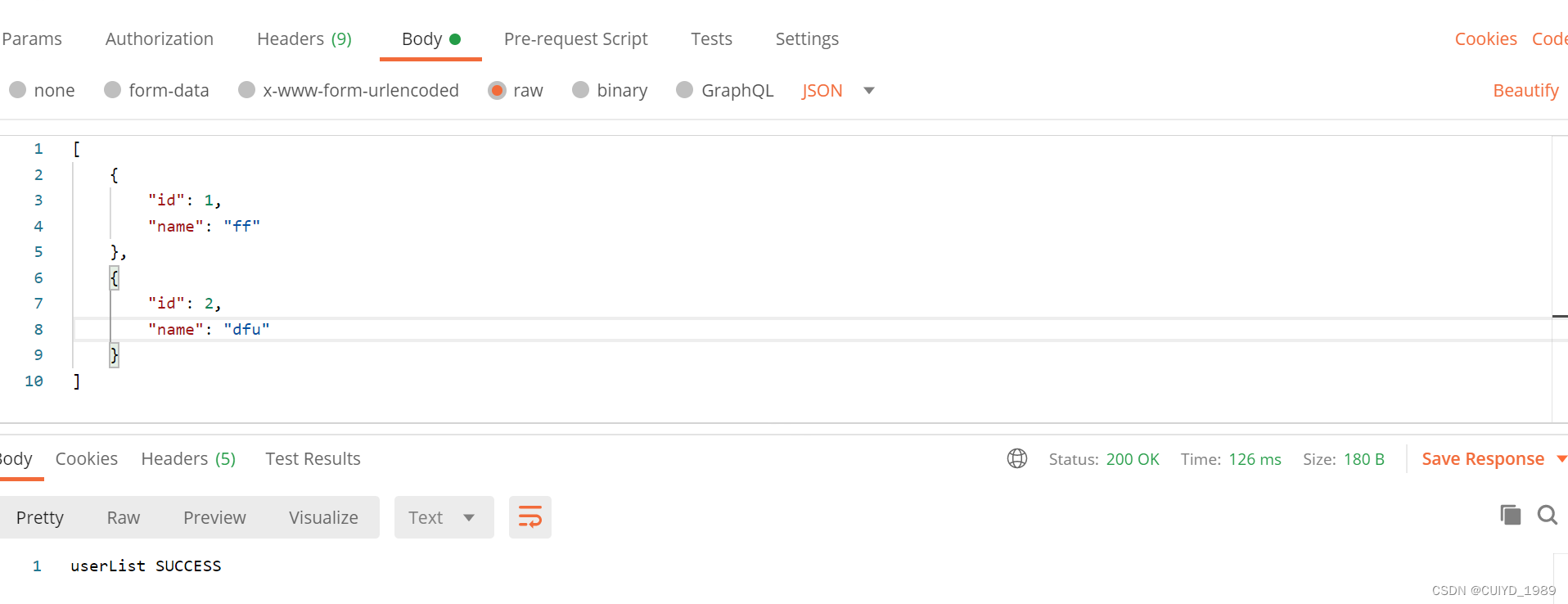Open search in the response body

point(1547,516)
